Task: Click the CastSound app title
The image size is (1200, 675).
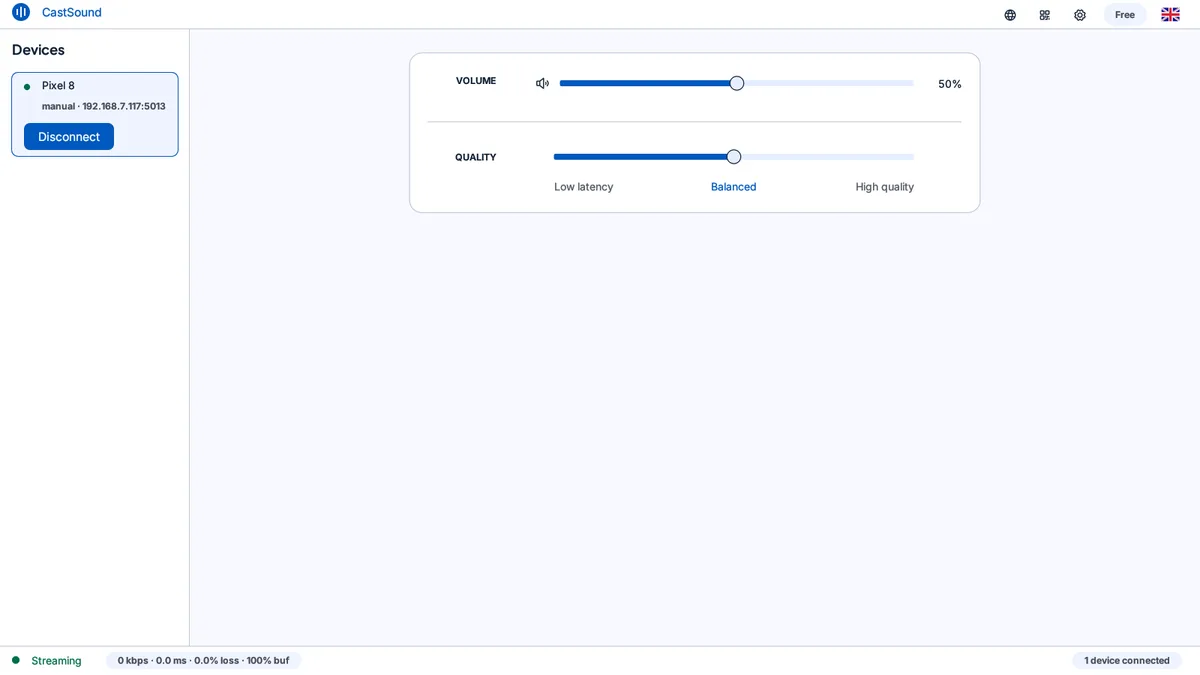Action: coord(72,13)
